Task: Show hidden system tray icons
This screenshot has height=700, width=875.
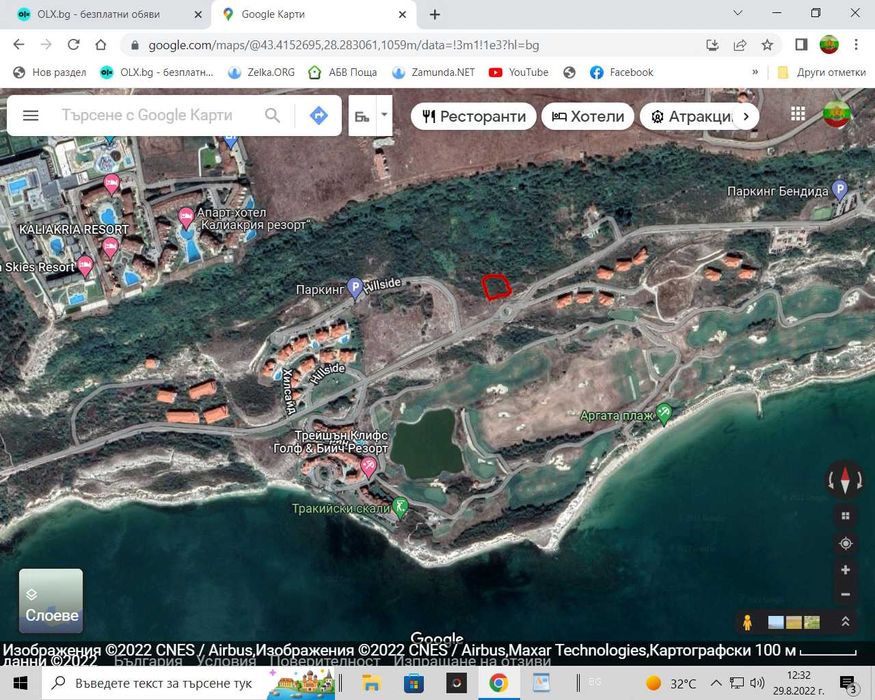Action: coord(717,683)
